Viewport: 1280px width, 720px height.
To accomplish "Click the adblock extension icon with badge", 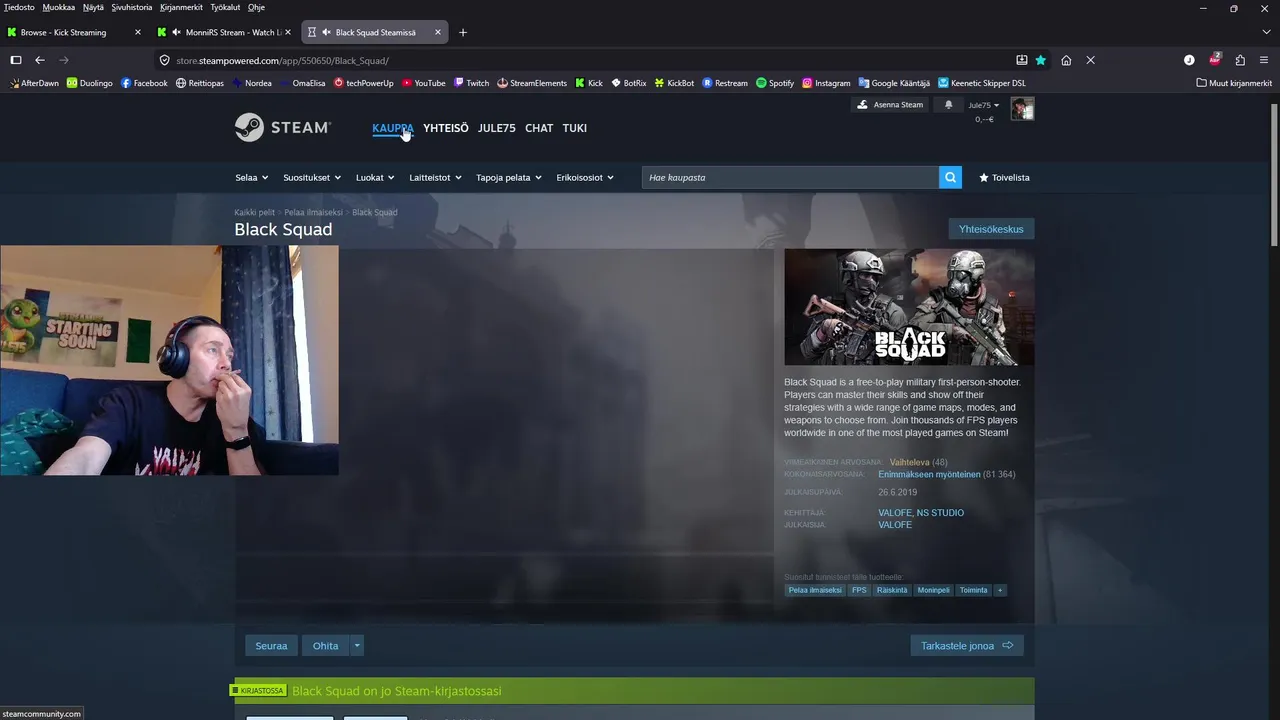I will point(1215,60).
